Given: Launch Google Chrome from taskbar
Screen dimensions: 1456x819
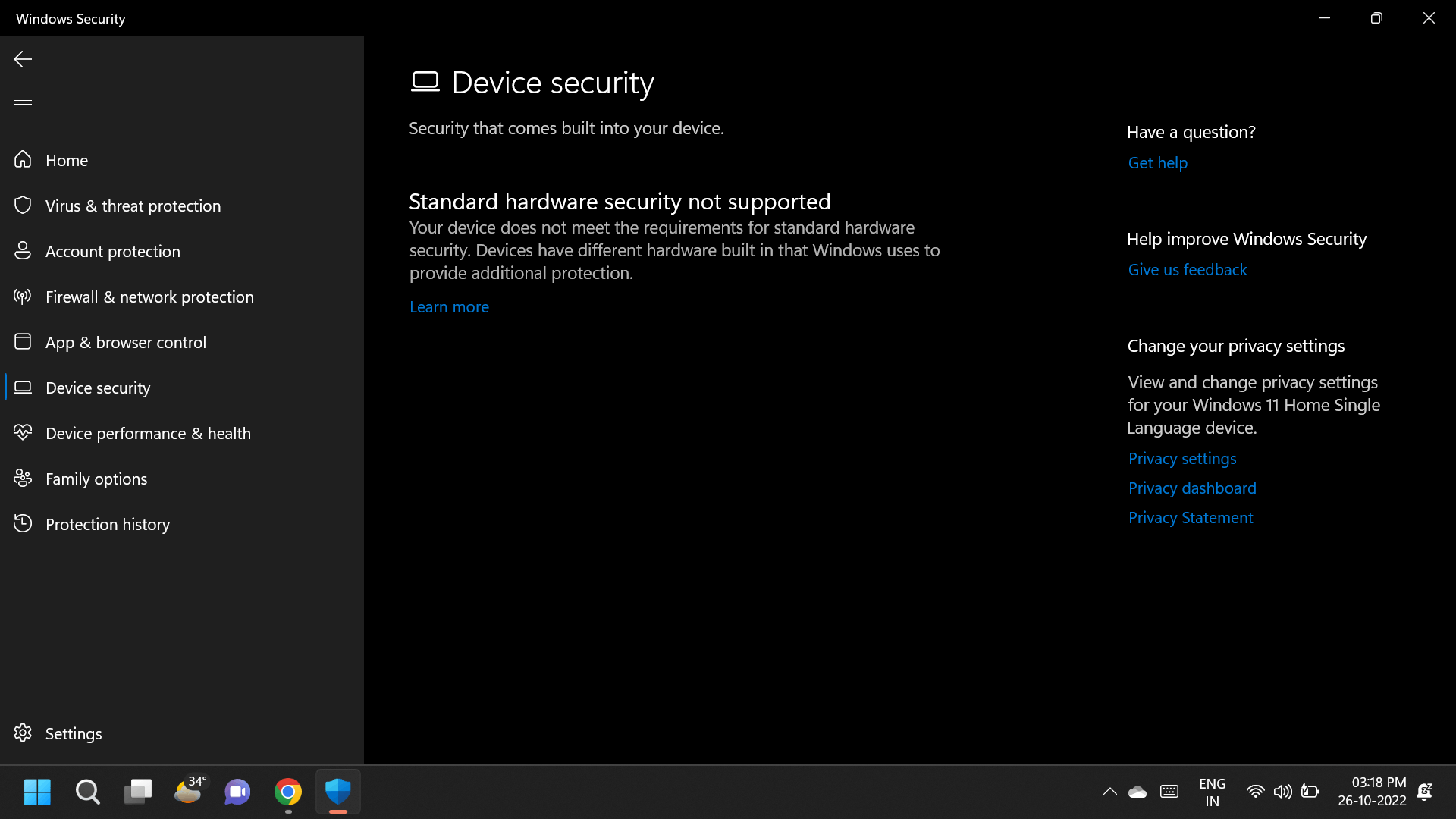Looking at the screenshot, I should [288, 792].
